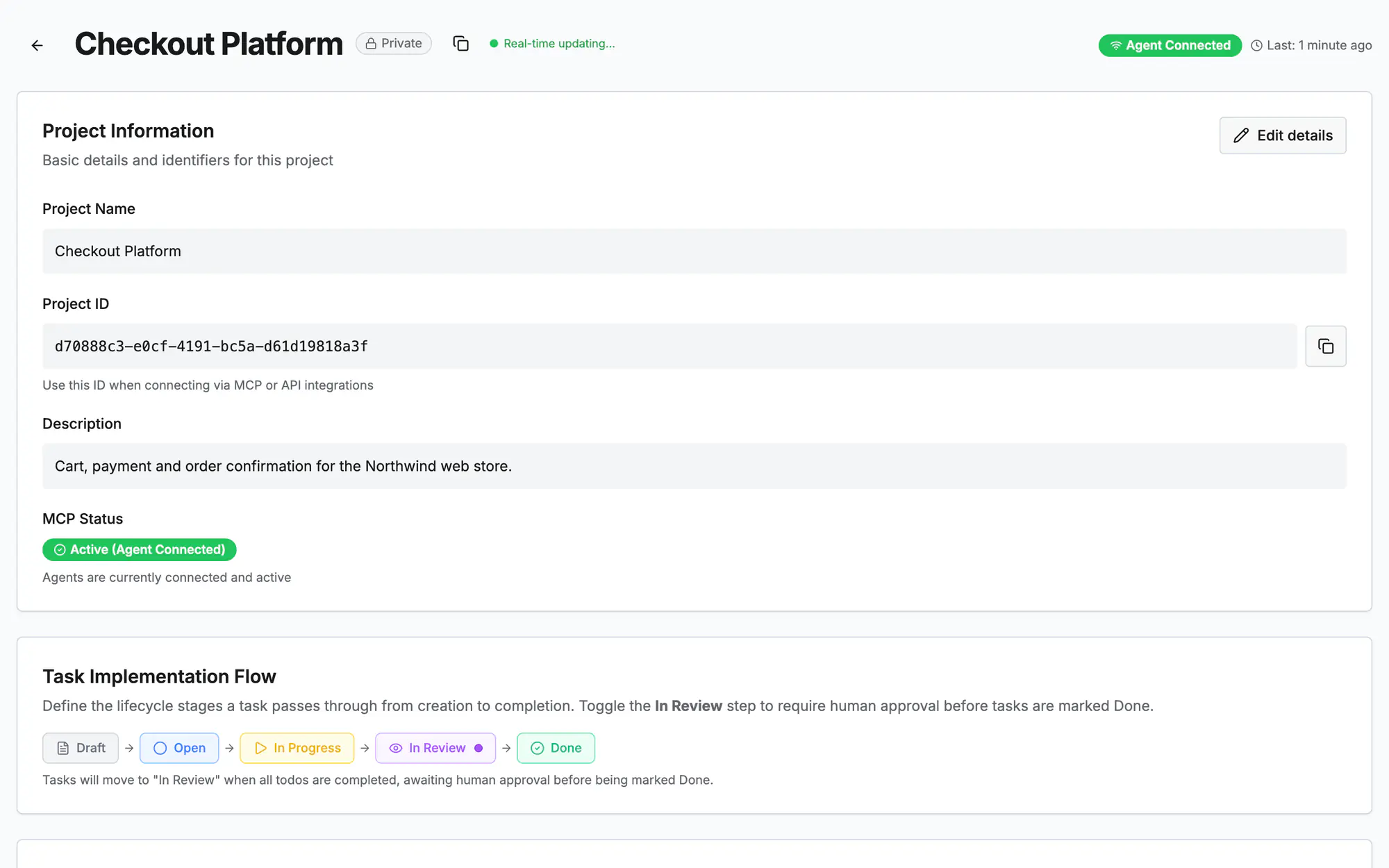This screenshot has height=868, width=1389.
Task: Click "Tasks will move to In Review" note
Action: click(378, 780)
